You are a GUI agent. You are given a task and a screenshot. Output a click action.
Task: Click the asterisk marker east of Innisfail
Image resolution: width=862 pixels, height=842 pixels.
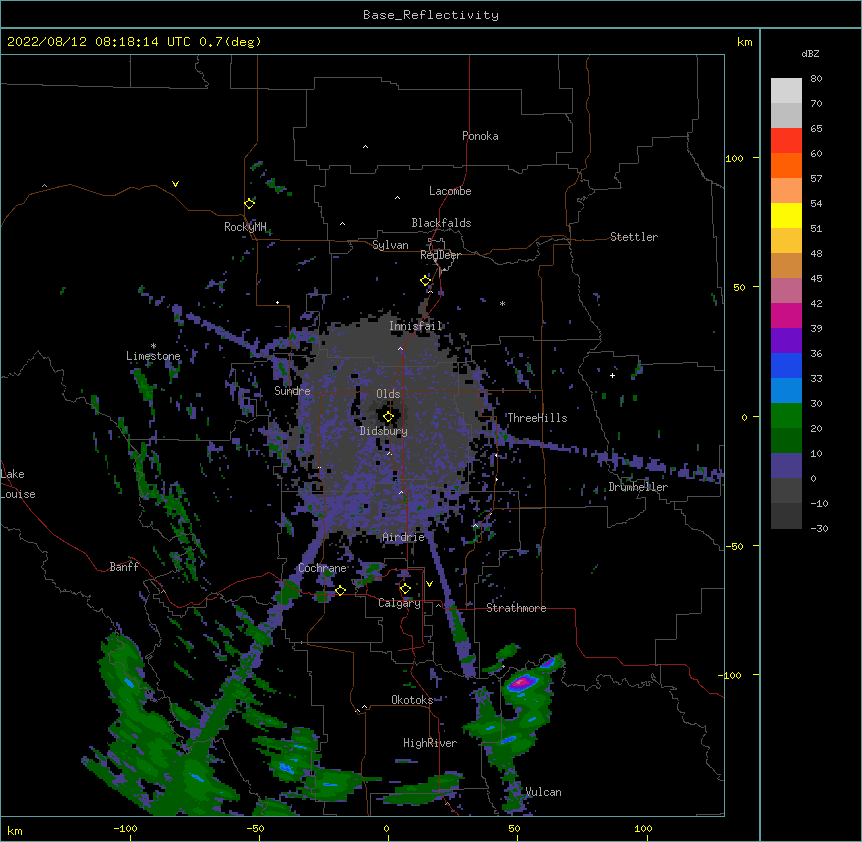click(502, 303)
